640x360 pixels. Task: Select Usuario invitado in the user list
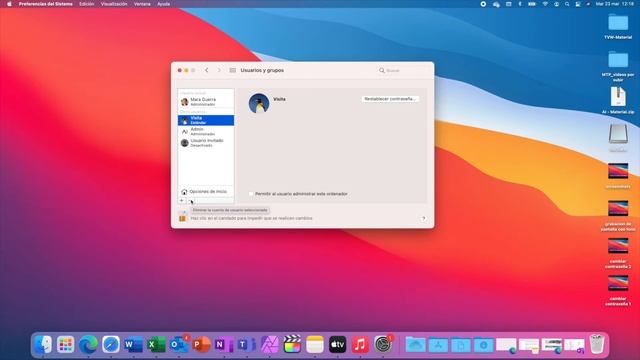pos(206,143)
